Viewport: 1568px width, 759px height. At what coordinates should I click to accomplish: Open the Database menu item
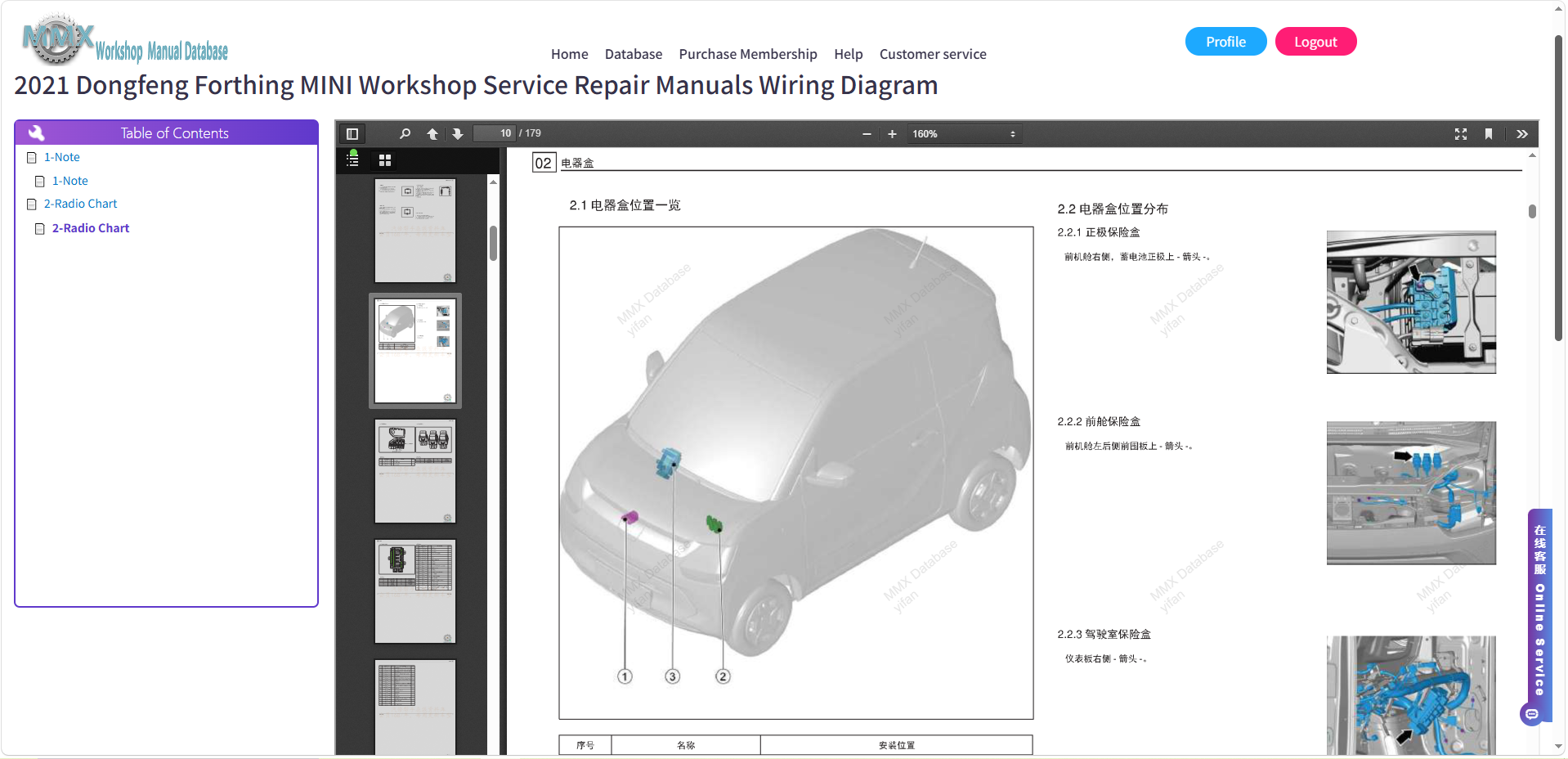634,54
